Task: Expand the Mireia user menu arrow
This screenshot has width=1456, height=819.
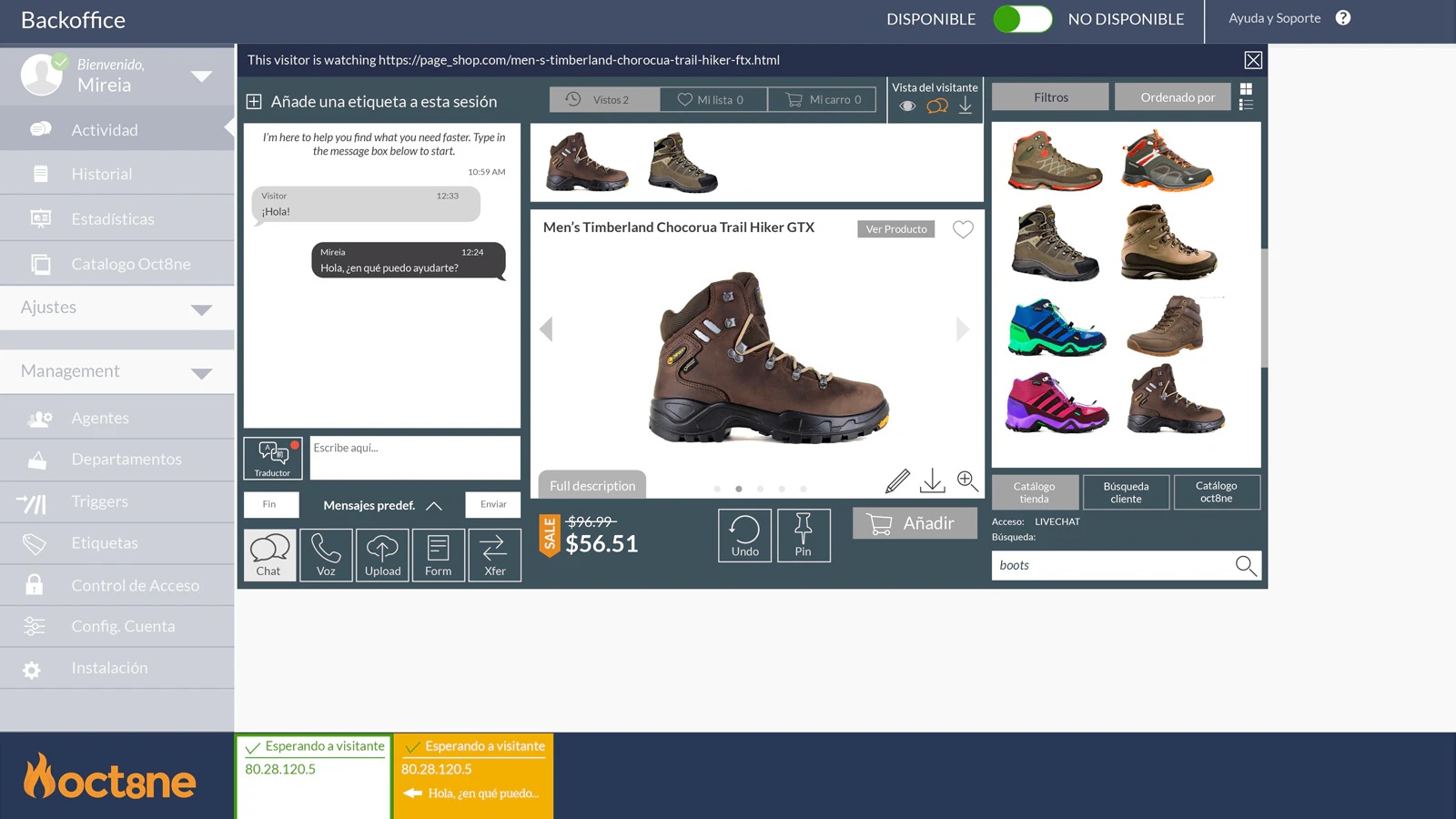Action: point(202,76)
